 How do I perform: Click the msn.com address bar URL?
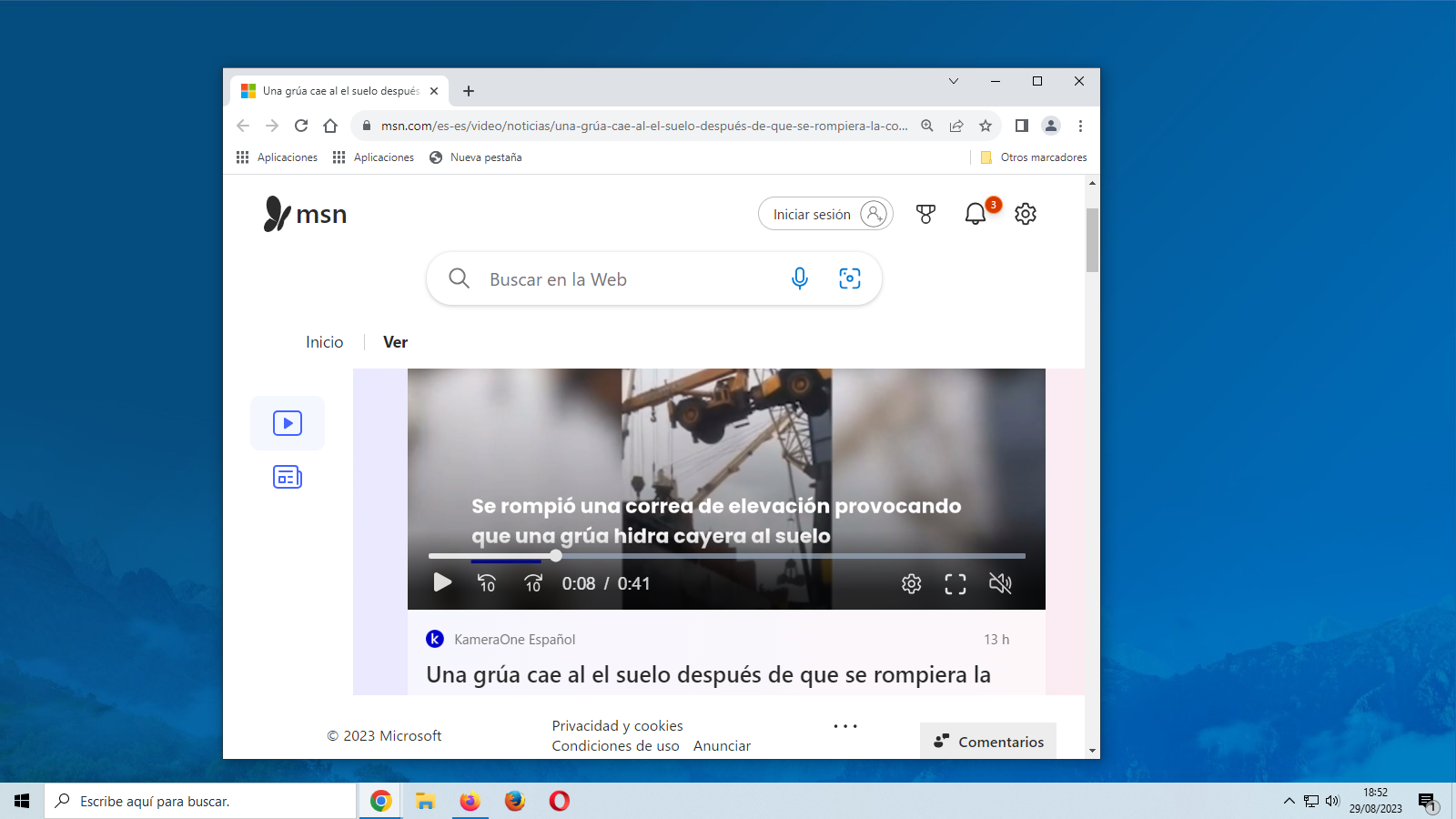coord(644,126)
